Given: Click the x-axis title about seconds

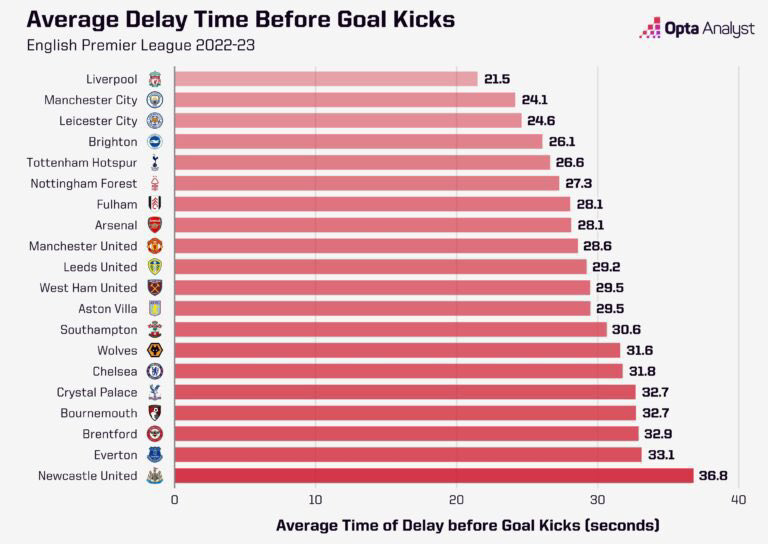Looking at the screenshot, I should [x=468, y=525].
